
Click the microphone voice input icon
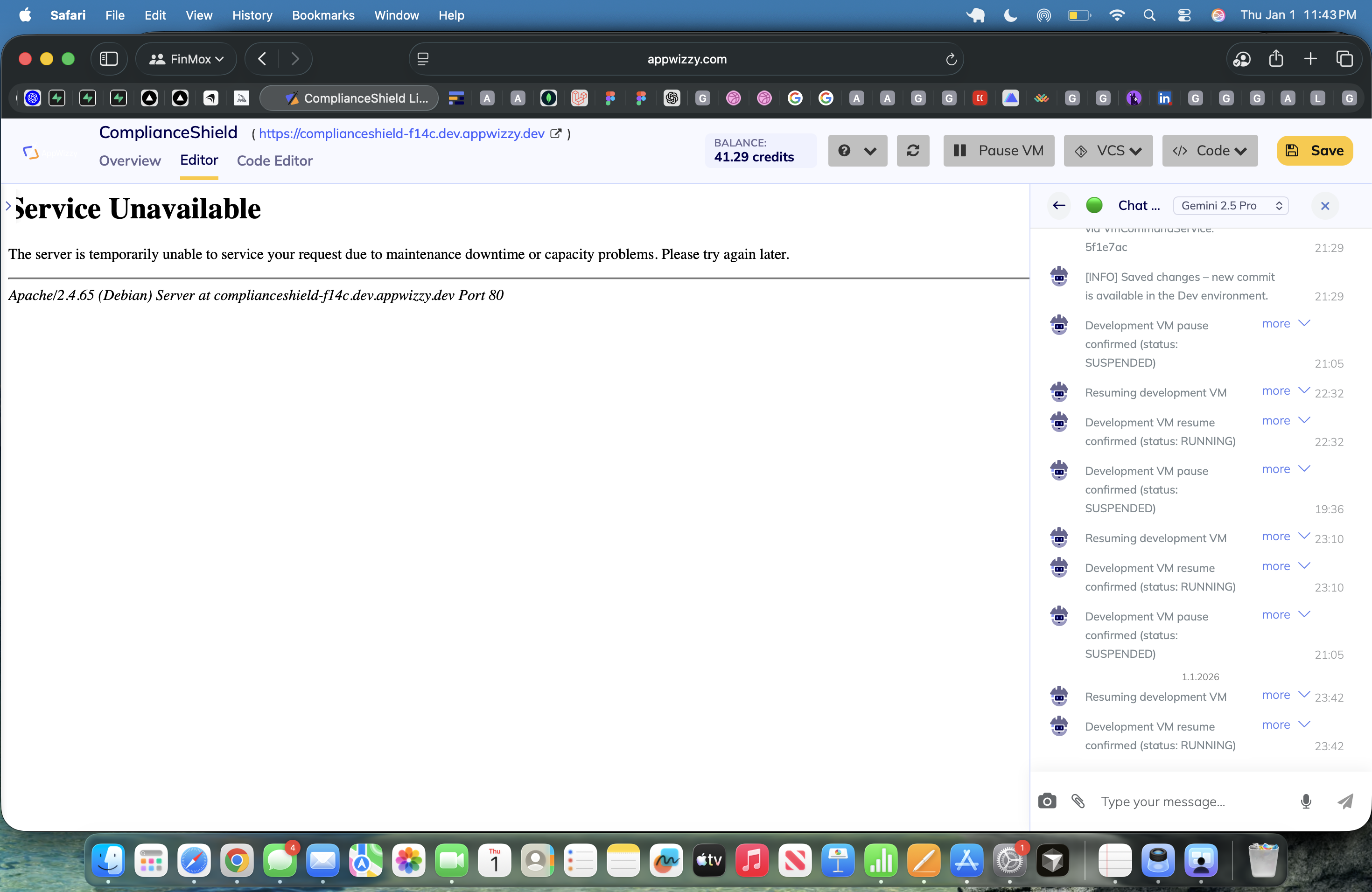click(1306, 801)
